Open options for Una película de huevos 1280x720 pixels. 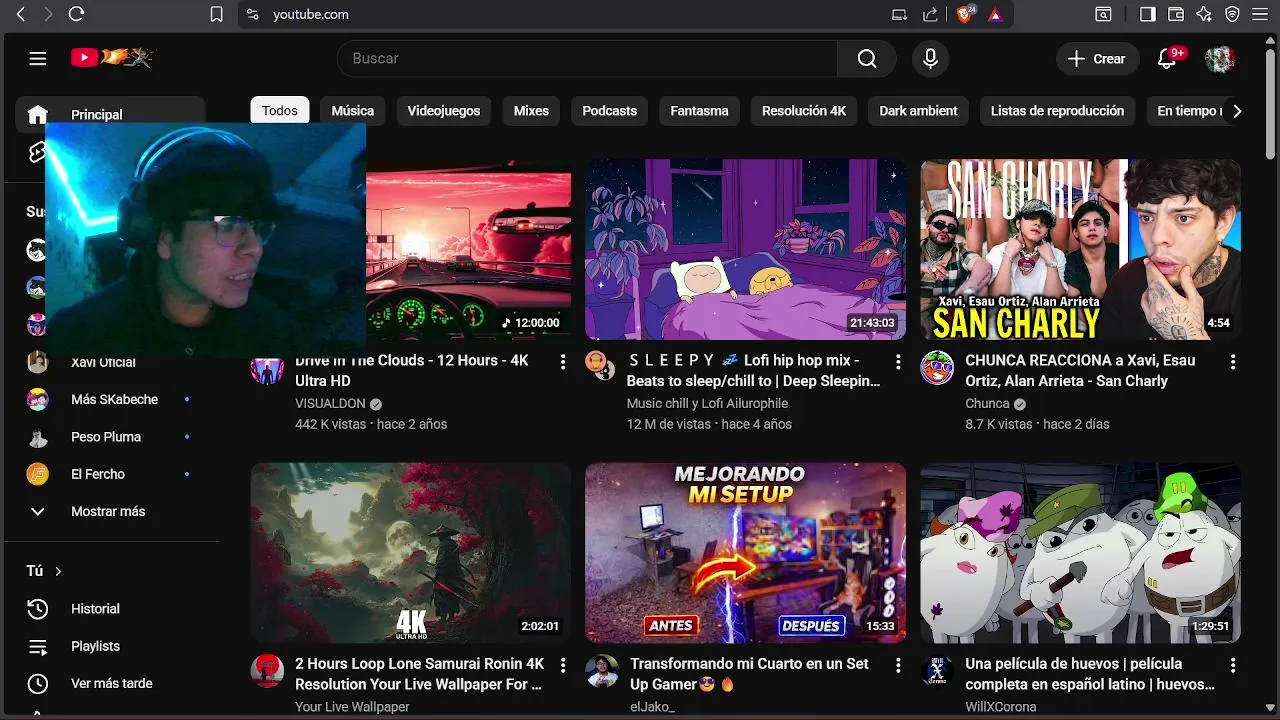click(x=1233, y=665)
